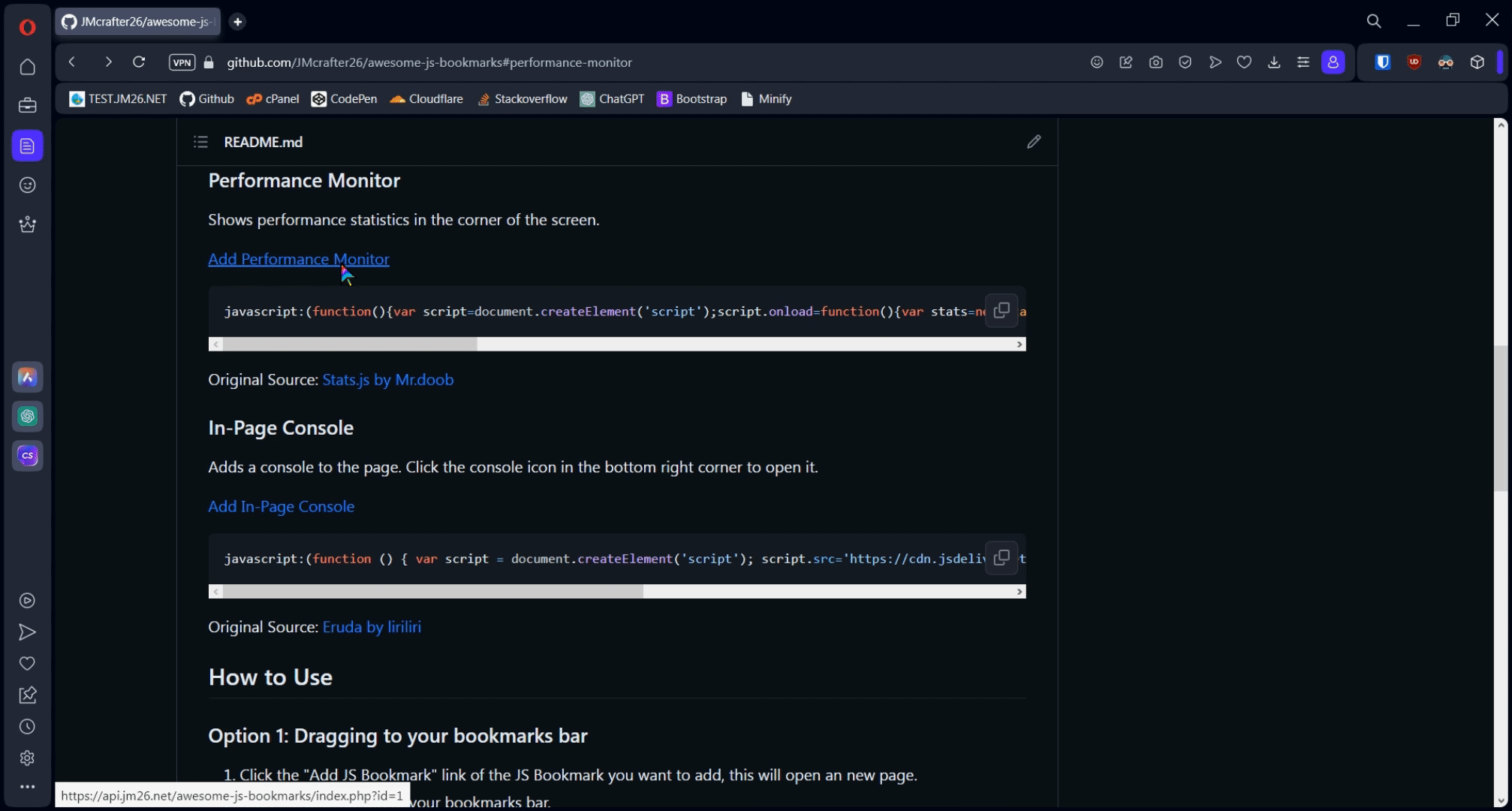The width and height of the screenshot is (1512, 811).
Task: Copy the Performance Monitor code snippet
Action: [1001, 311]
